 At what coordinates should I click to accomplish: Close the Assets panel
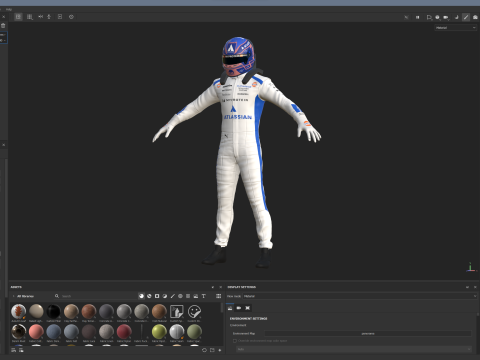(x=220, y=287)
